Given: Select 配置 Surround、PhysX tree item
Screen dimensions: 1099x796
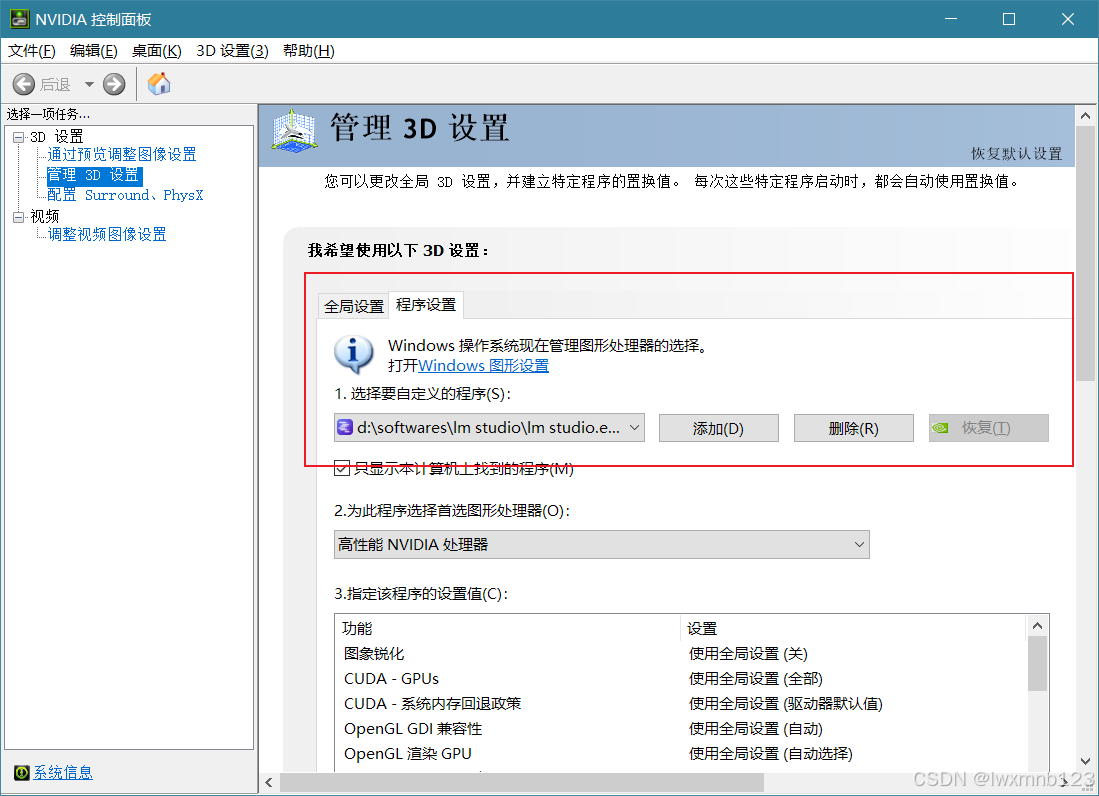Looking at the screenshot, I should pos(125,195).
